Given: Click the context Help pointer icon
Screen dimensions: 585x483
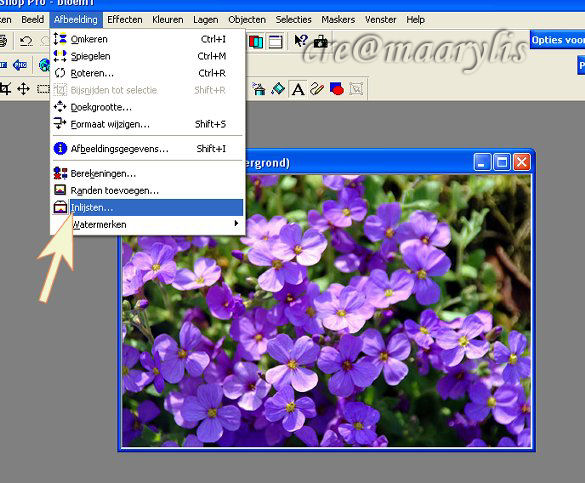Looking at the screenshot, I should pos(301,40).
